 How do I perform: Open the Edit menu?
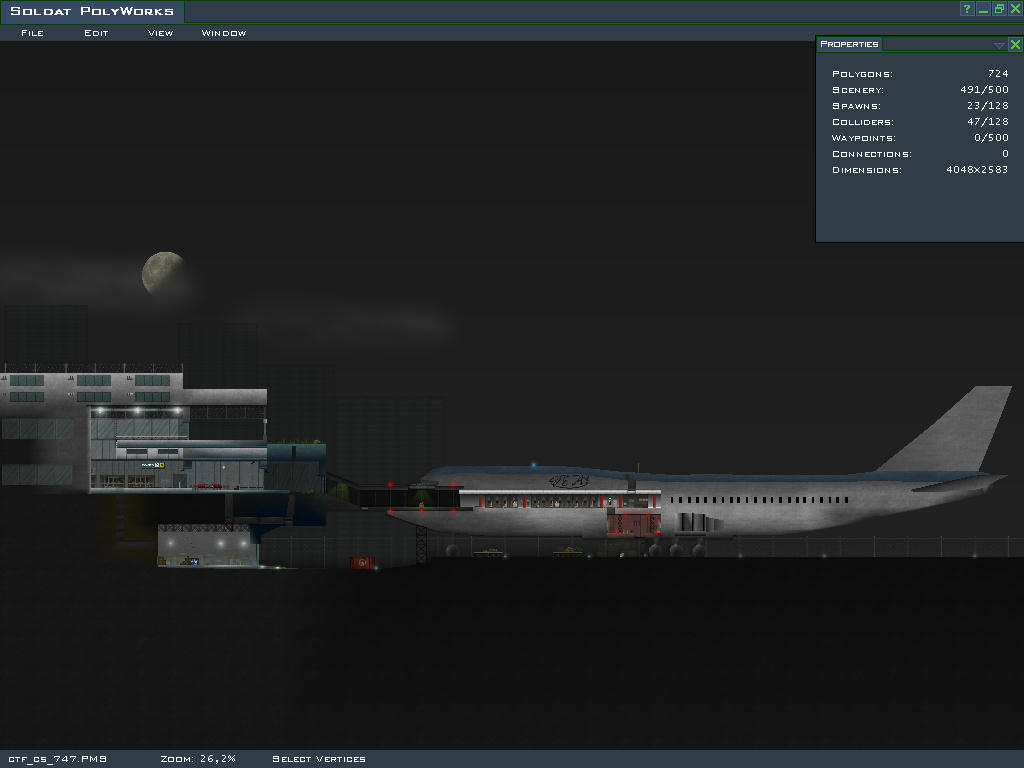point(96,33)
